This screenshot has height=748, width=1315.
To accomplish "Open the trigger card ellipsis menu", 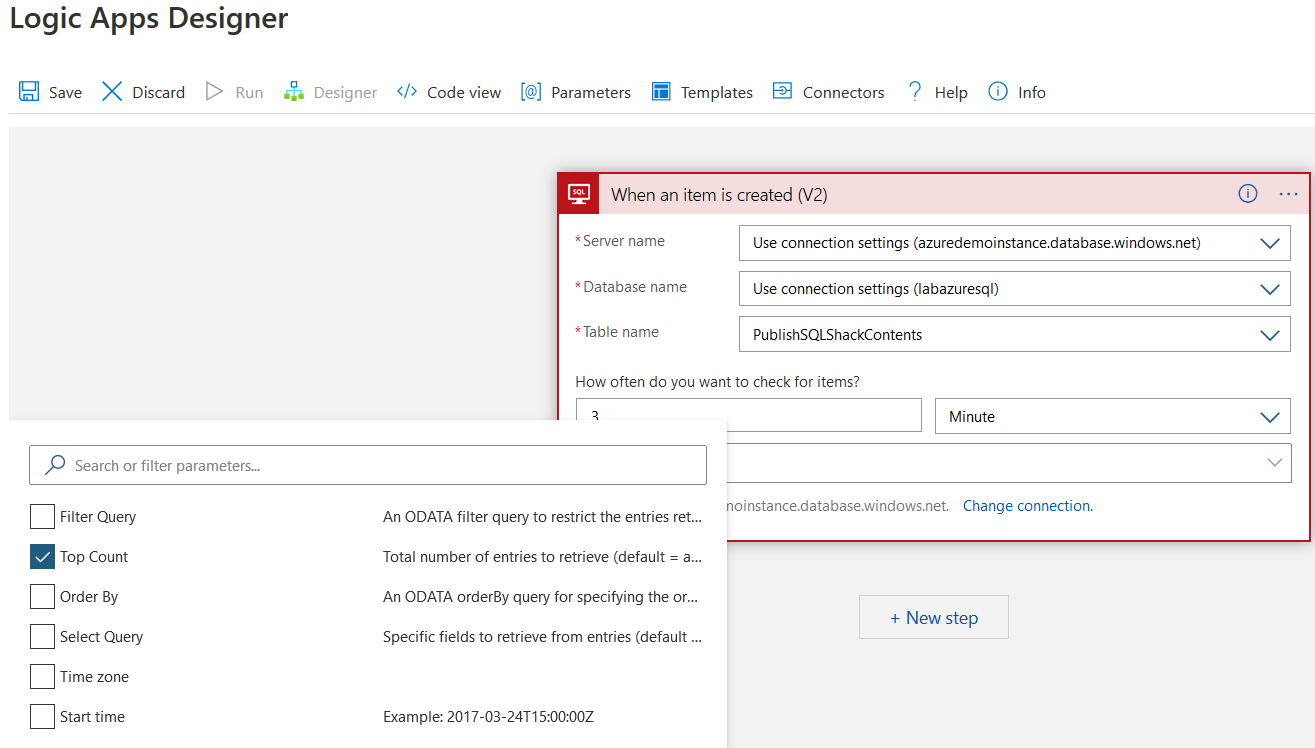I will click(x=1288, y=194).
